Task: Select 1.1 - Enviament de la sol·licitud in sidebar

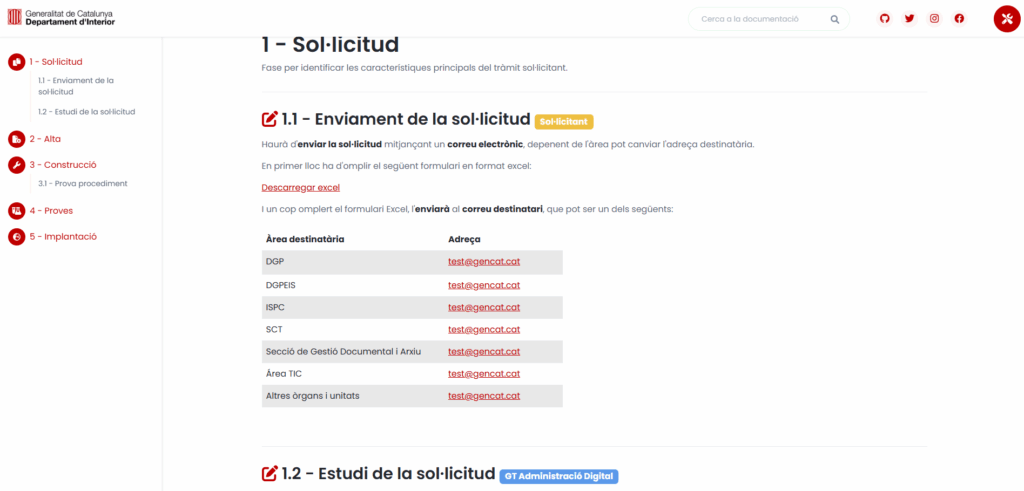Action: [76, 86]
